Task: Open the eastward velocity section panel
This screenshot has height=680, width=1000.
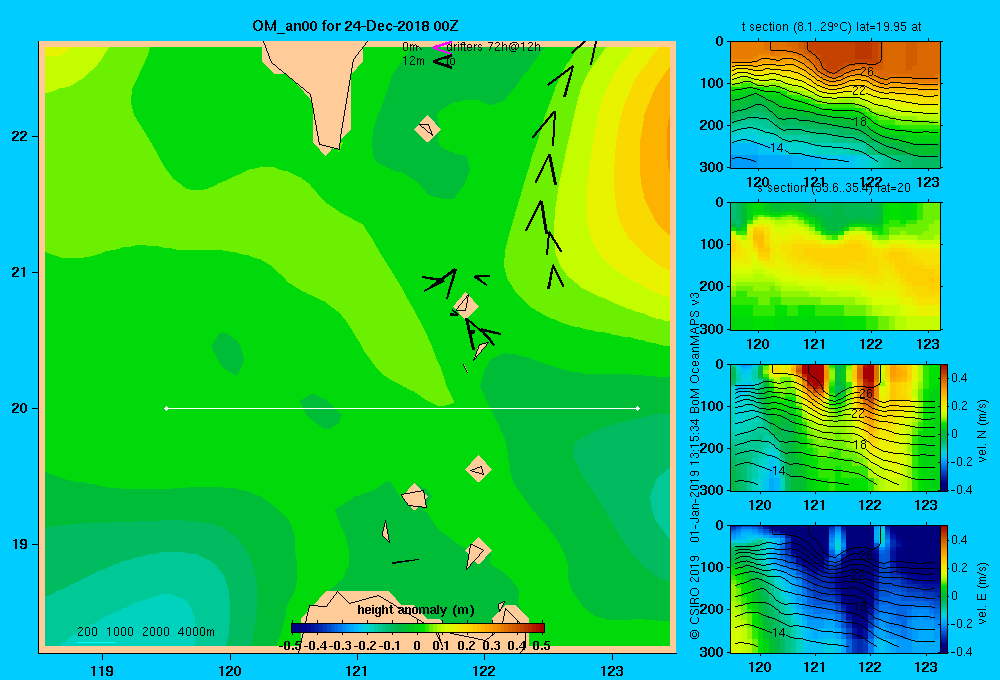Action: coord(835,589)
